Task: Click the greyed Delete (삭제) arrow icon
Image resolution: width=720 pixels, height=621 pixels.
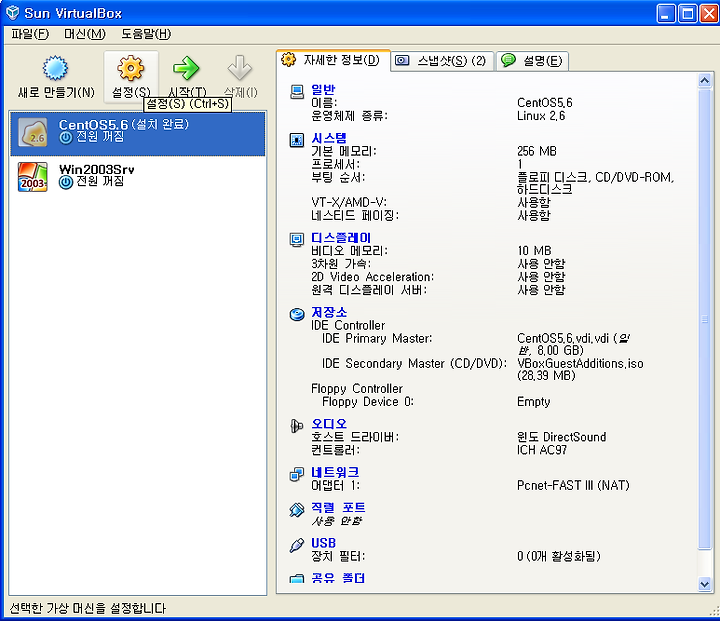Action: click(240, 68)
